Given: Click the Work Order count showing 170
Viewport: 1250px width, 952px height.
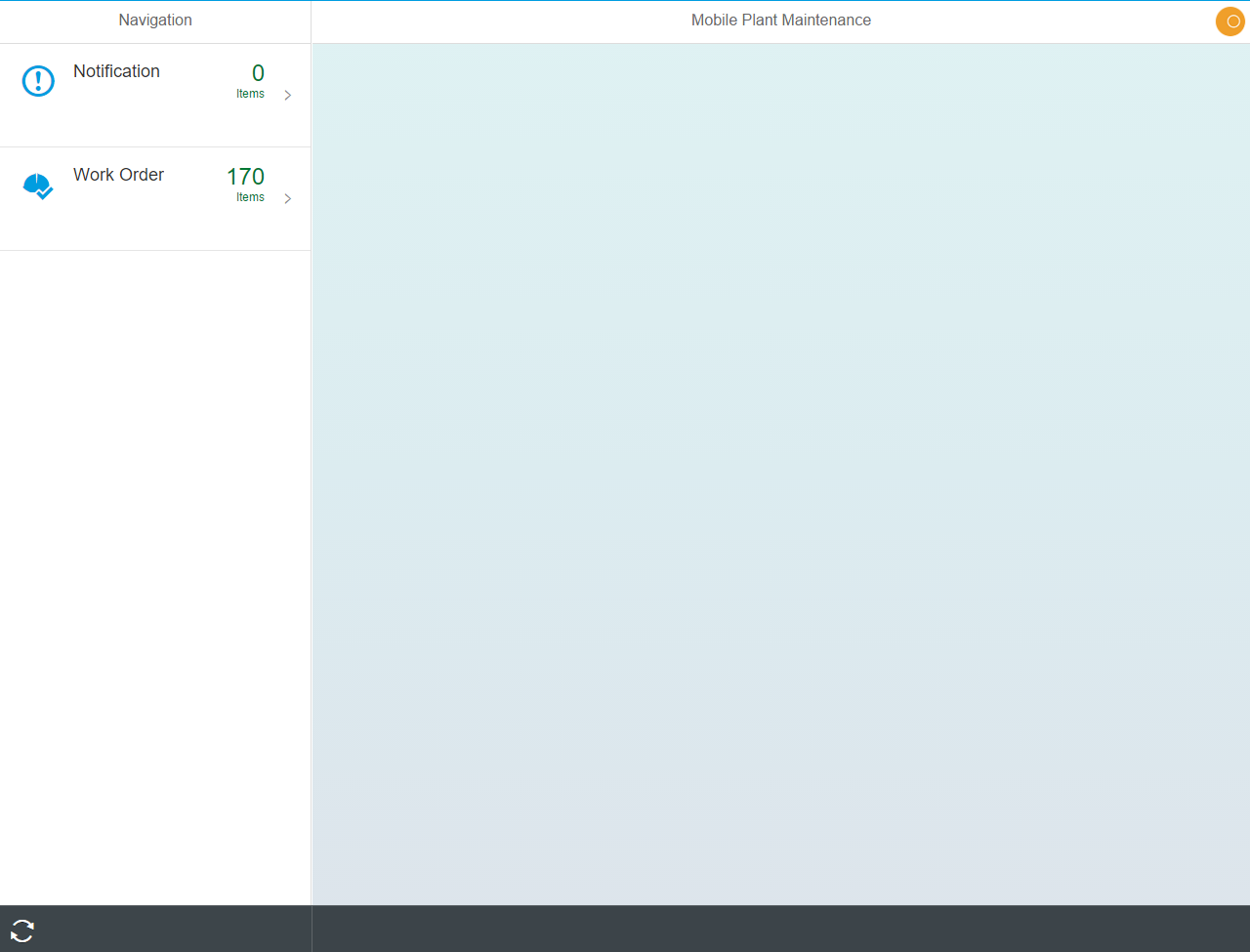Looking at the screenshot, I should [245, 177].
